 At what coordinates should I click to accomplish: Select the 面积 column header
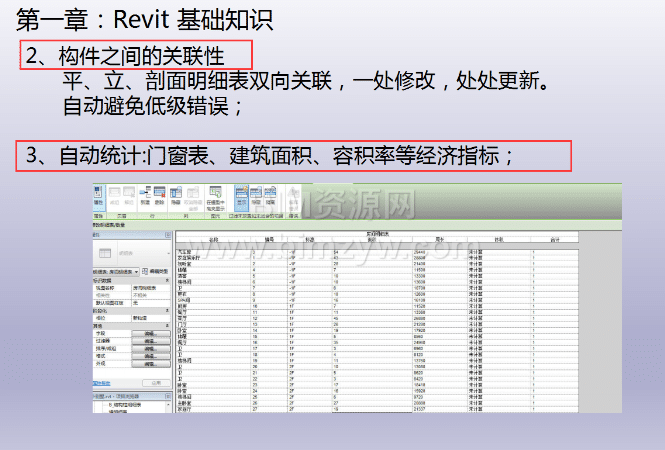[372, 240]
